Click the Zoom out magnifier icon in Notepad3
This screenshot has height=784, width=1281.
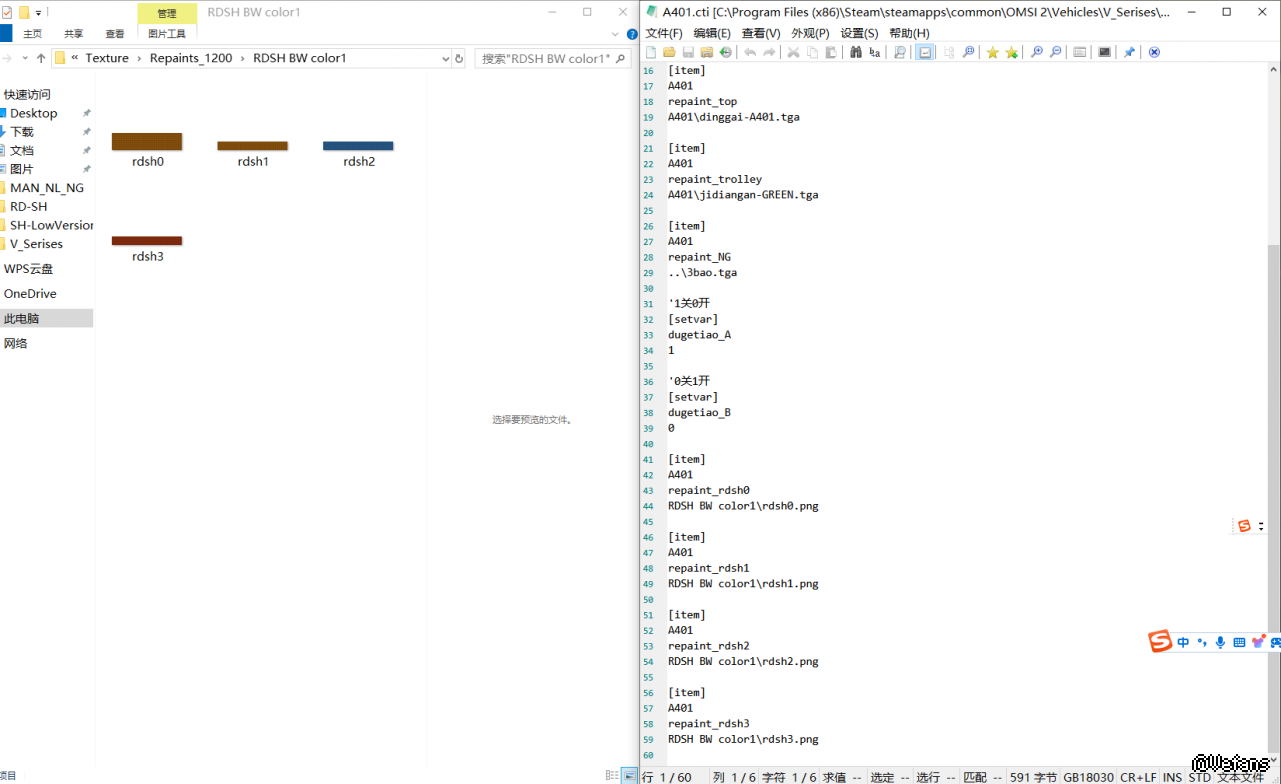1055,52
